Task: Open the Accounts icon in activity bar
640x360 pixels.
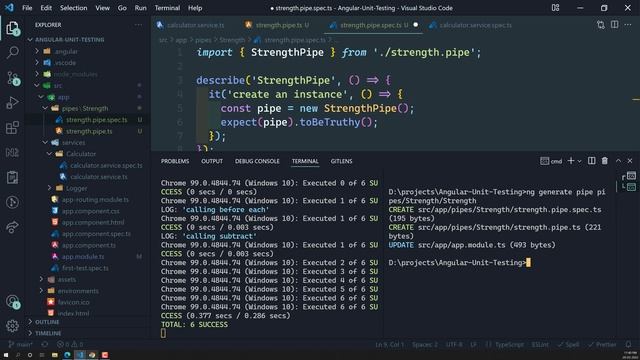Action: [12, 302]
